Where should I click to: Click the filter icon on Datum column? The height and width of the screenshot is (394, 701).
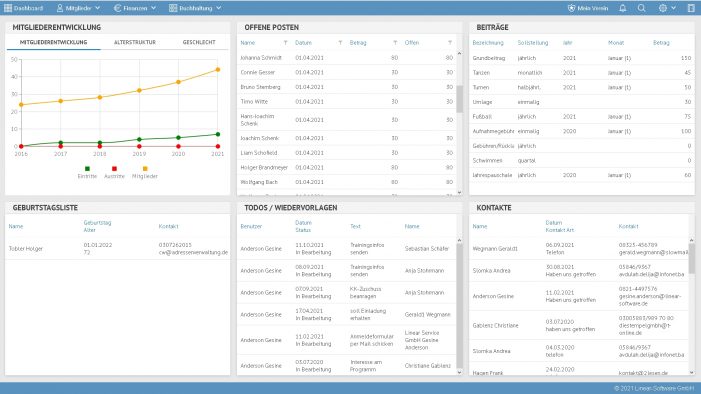[340, 43]
